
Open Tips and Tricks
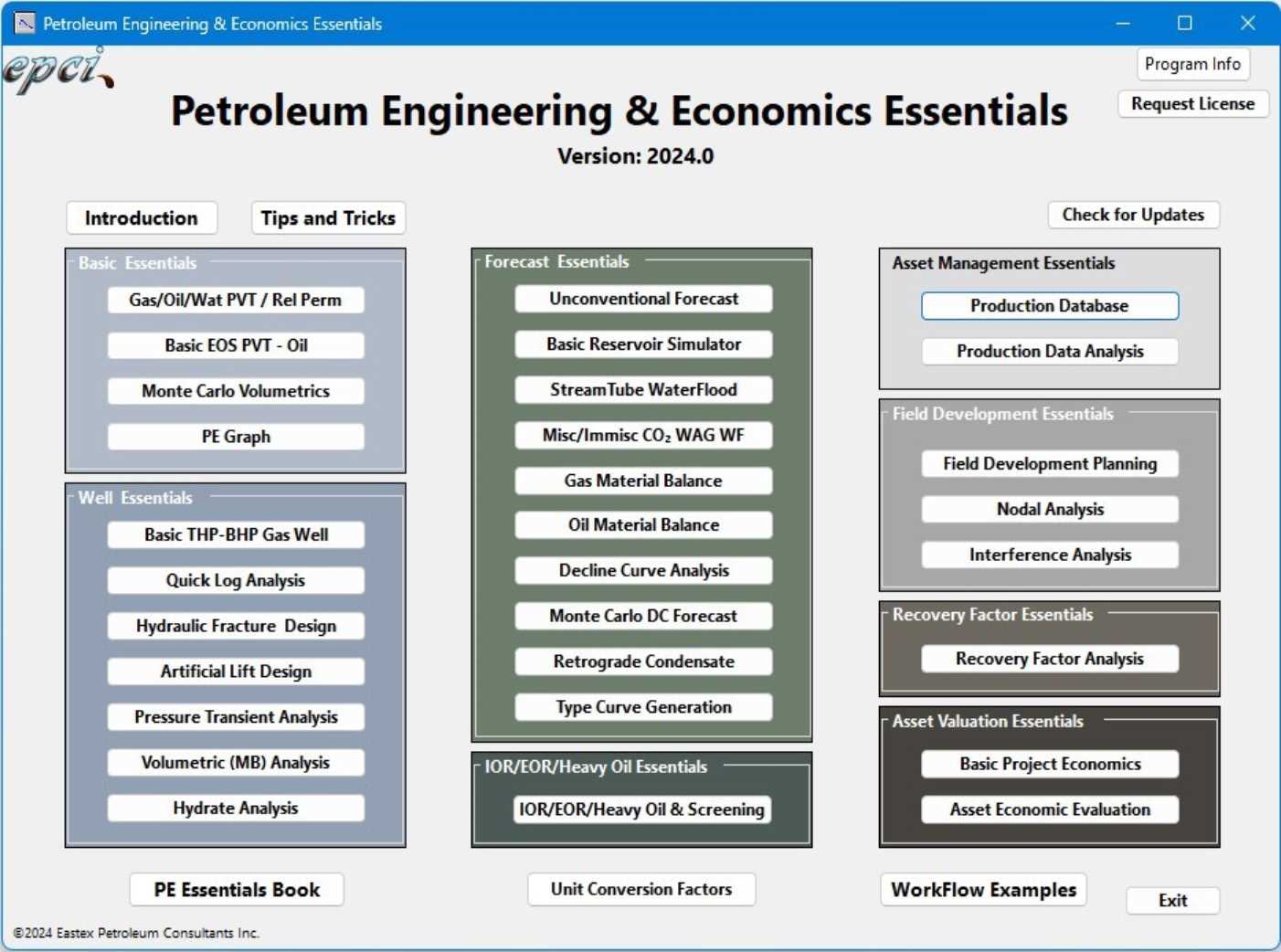(328, 218)
